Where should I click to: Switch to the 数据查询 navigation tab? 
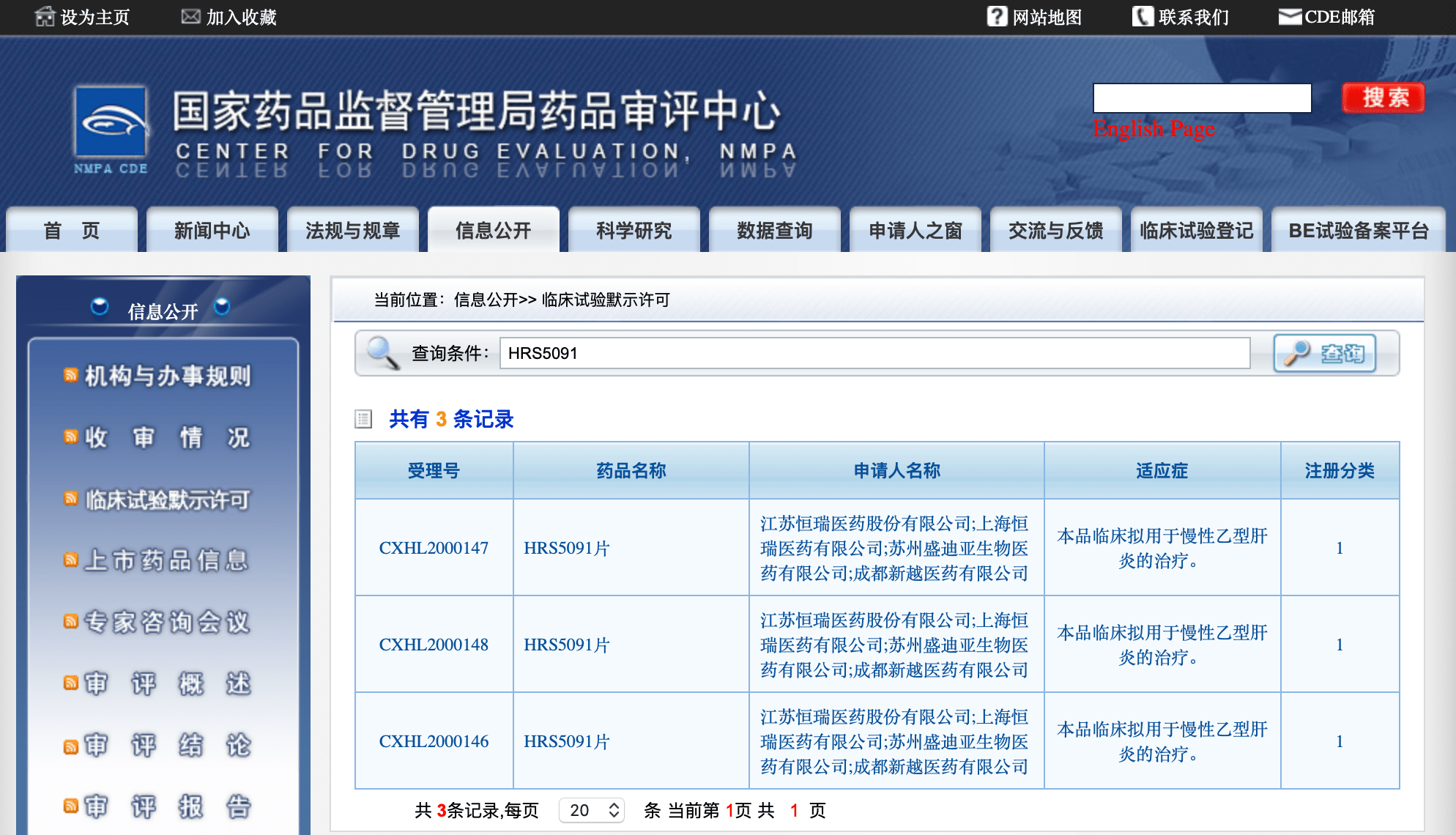774,231
